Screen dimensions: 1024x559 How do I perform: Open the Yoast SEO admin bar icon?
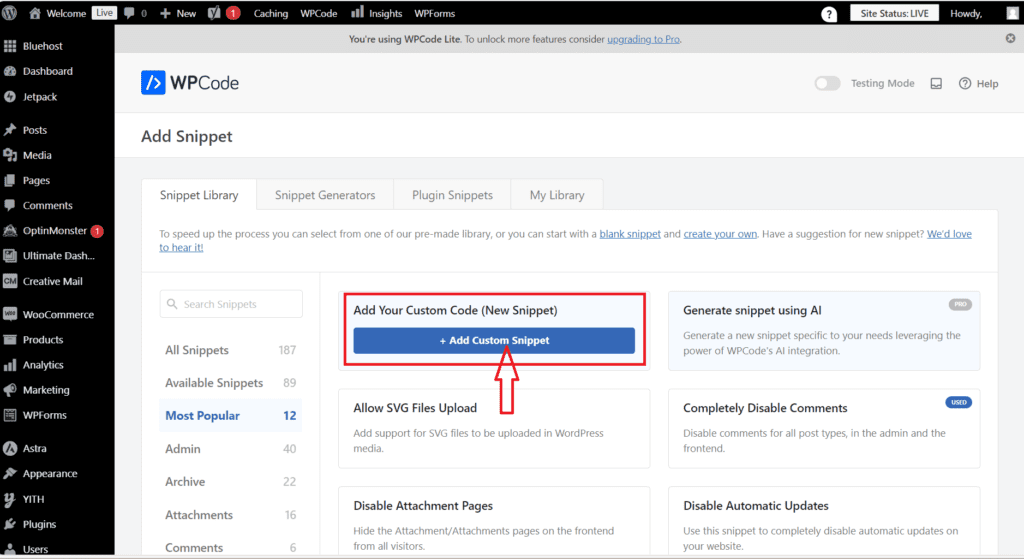coord(214,13)
